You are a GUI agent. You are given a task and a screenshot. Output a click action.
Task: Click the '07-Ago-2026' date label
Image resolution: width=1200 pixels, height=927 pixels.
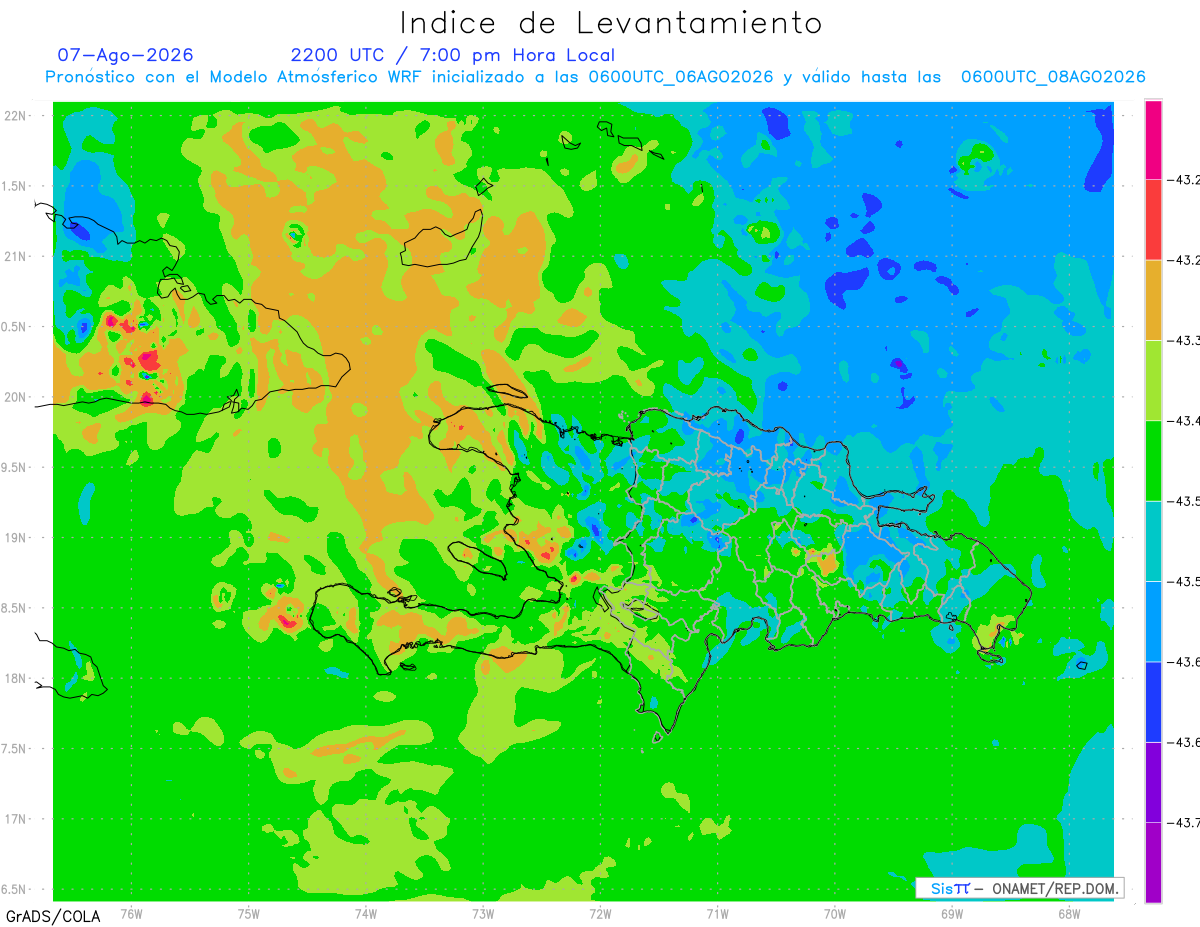click(x=125, y=55)
